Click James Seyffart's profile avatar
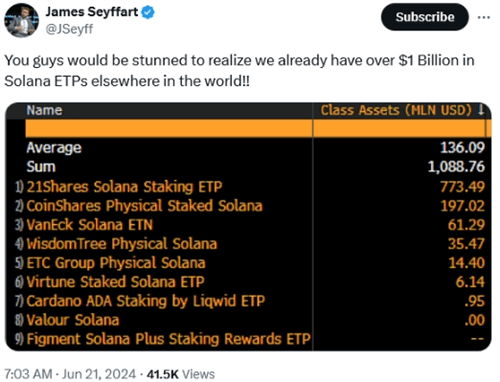This screenshot has height=382, width=500. point(21,20)
